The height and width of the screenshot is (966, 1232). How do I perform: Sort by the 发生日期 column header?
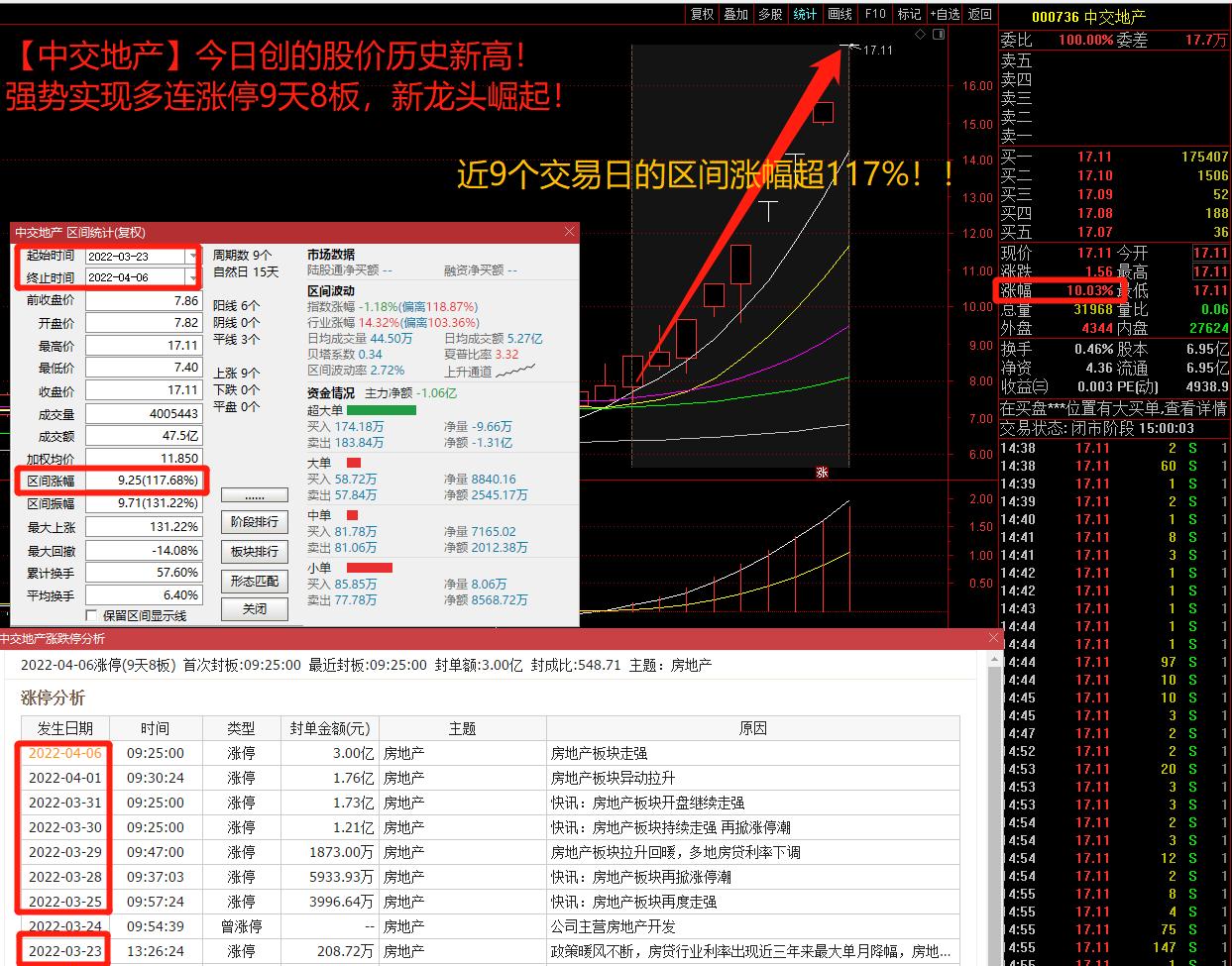point(64,728)
